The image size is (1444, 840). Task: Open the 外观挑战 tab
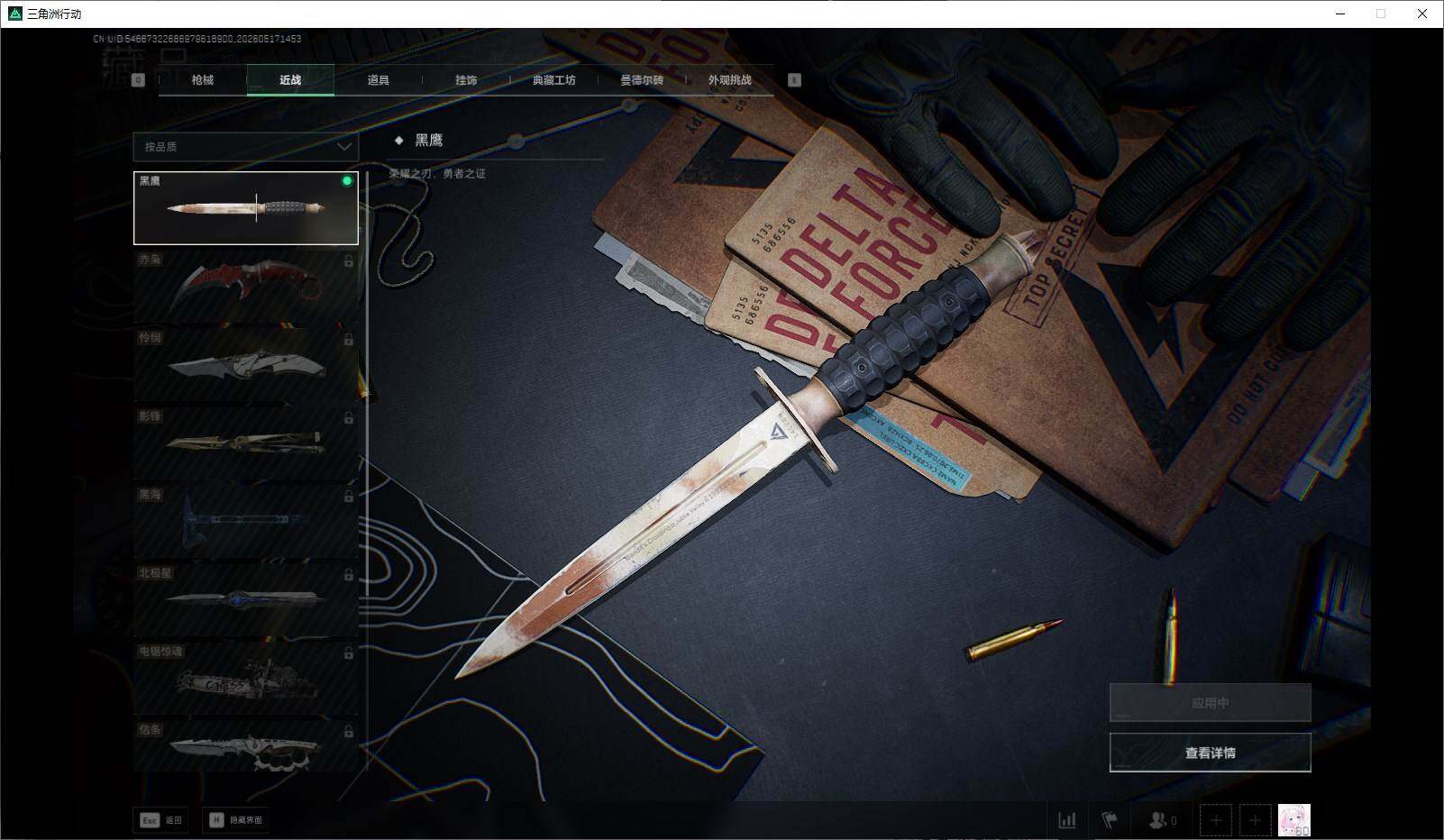[729, 80]
